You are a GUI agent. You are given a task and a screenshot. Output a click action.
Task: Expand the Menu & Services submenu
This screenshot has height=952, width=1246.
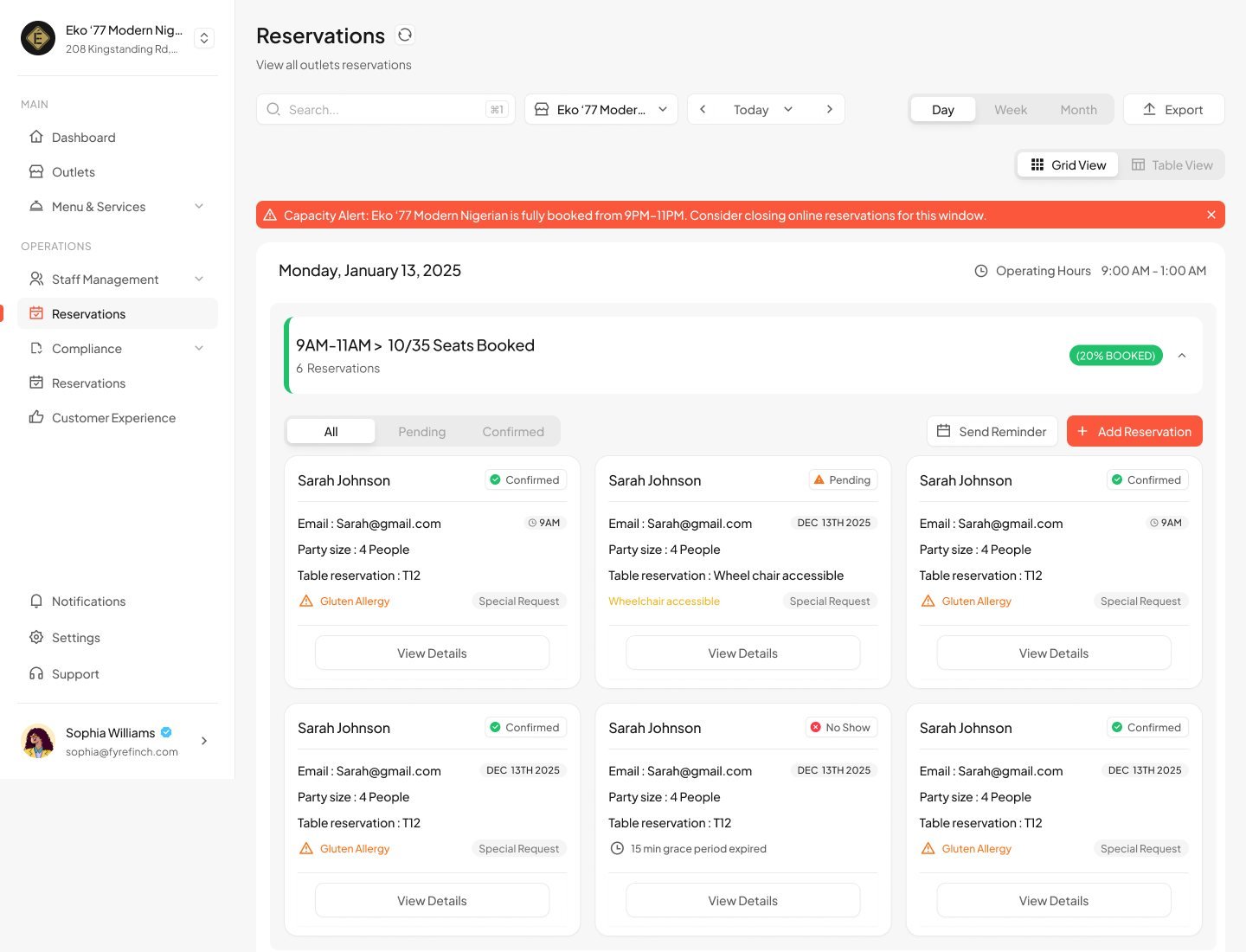click(199, 206)
